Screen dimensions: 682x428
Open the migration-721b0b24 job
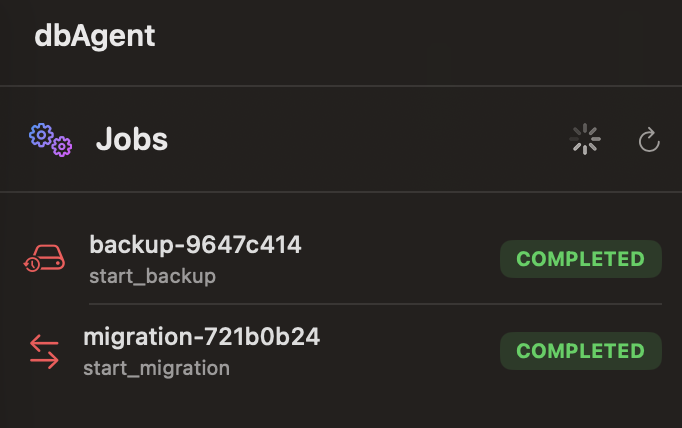(201, 337)
